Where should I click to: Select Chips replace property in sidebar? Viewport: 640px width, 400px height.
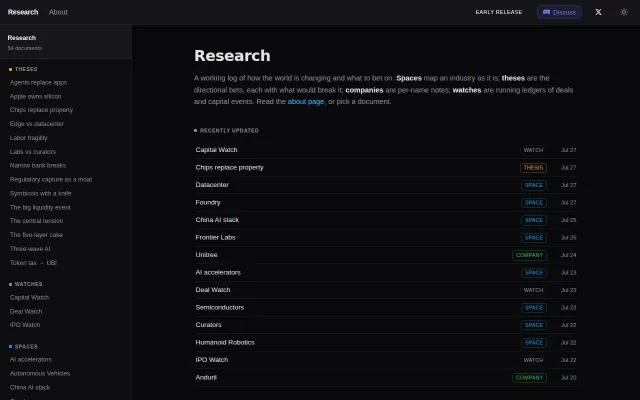pos(41,110)
